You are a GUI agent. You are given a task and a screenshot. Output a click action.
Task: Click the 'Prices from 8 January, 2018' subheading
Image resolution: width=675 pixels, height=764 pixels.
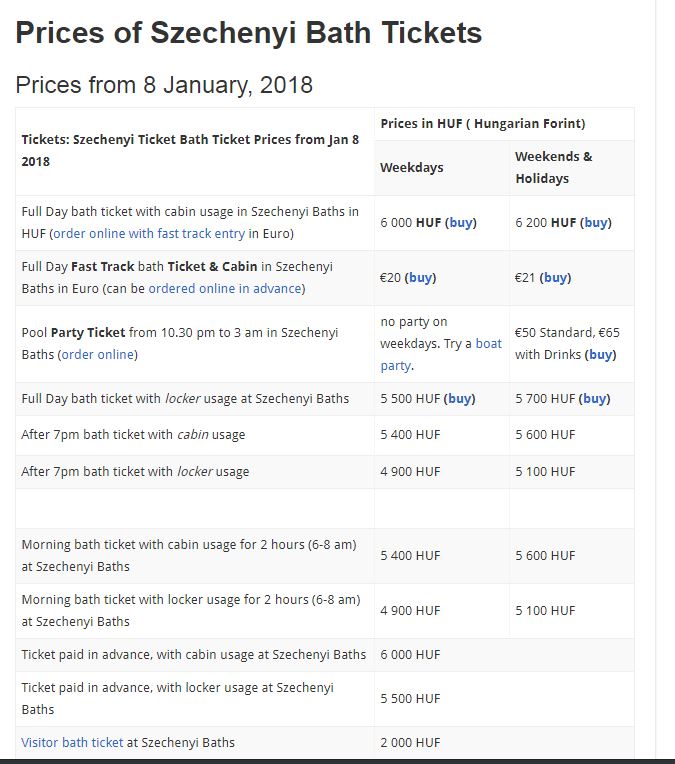(164, 85)
